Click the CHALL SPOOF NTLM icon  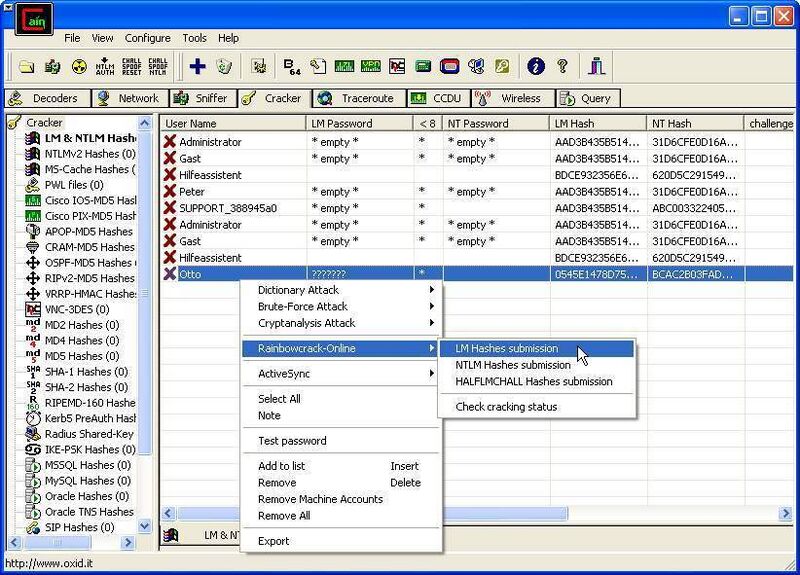tap(158, 66)
